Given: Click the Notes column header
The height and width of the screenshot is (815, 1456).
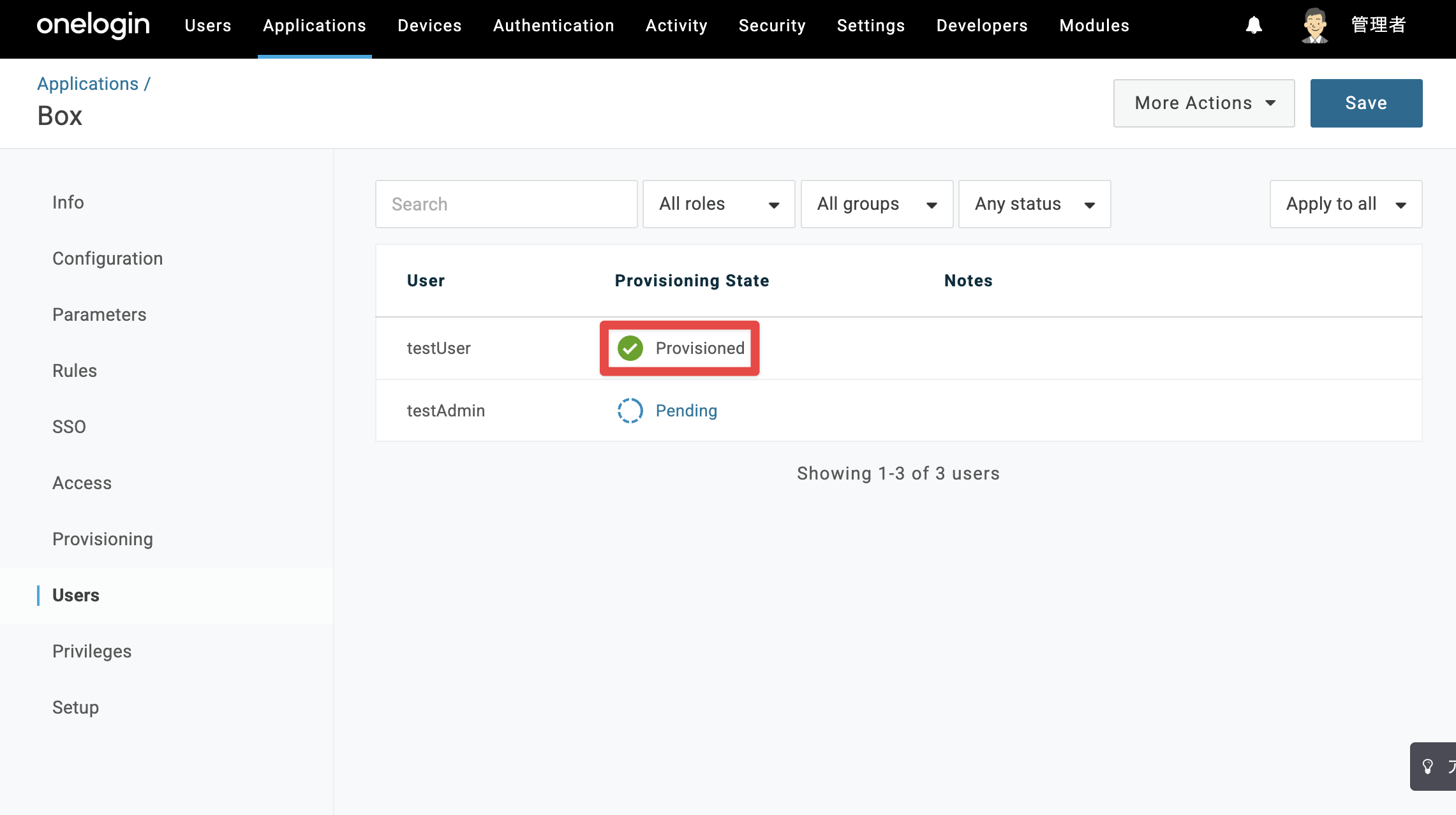Looking at the screenshot, I should click(x=969, y=281).
